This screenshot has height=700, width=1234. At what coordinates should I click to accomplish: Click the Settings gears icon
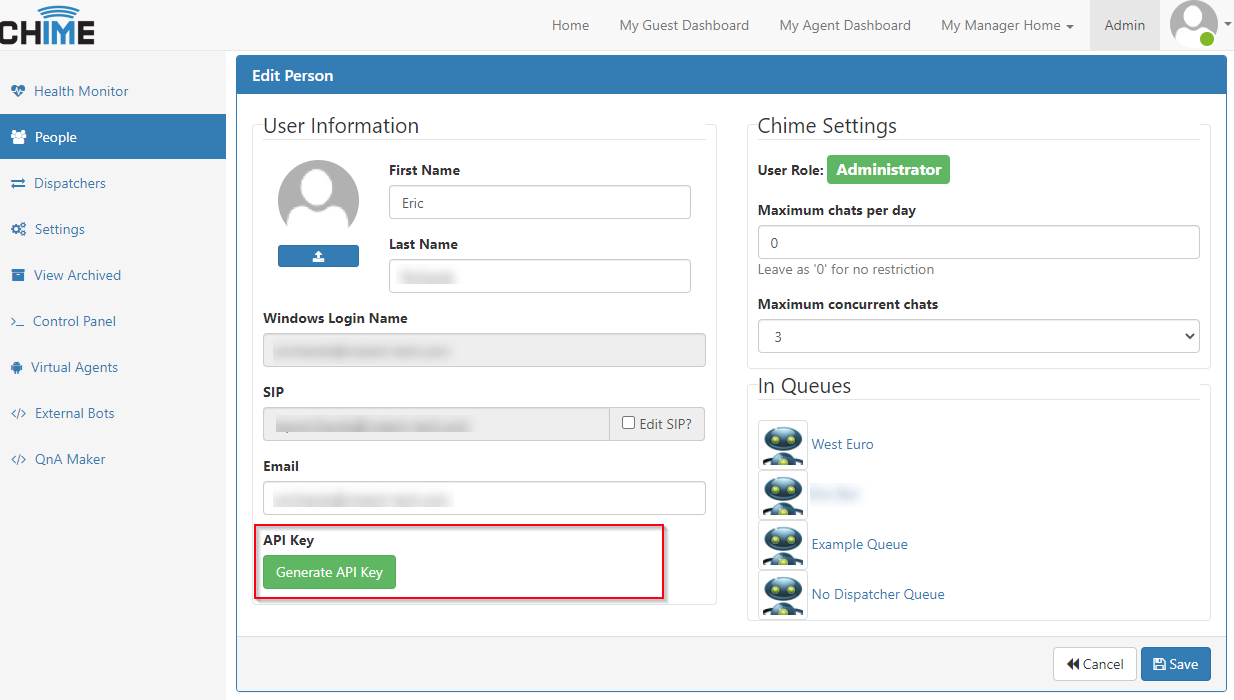click(x=18, y=229)
